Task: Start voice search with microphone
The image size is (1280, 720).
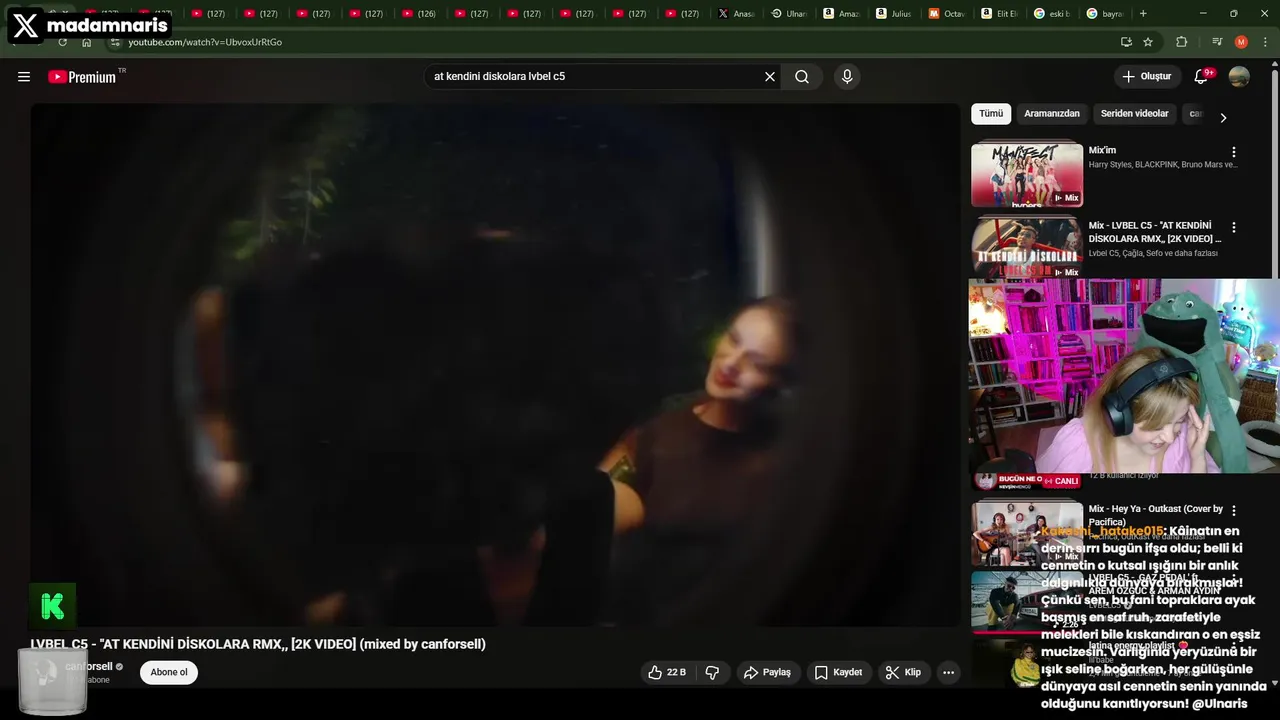Action: [x=847, y=77]
